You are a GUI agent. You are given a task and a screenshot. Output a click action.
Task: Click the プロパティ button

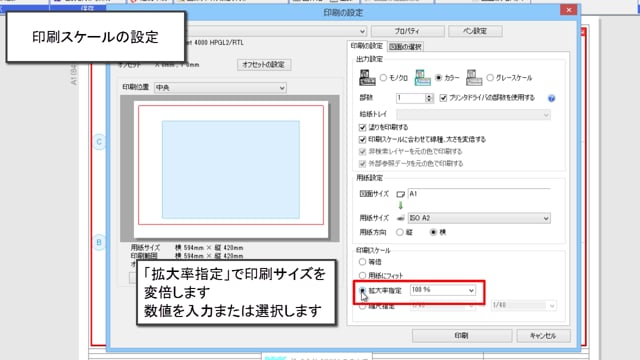click(x=408, y=31)
